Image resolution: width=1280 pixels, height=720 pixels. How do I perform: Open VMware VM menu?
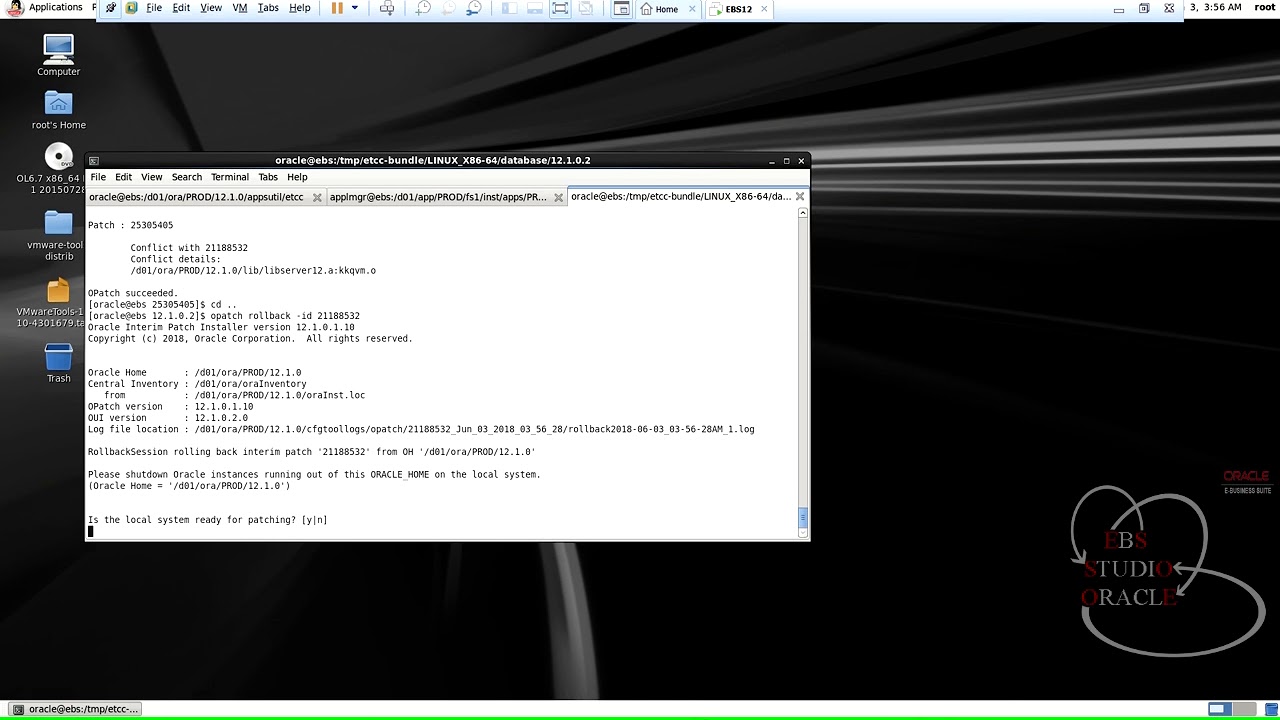coord(240,8)
